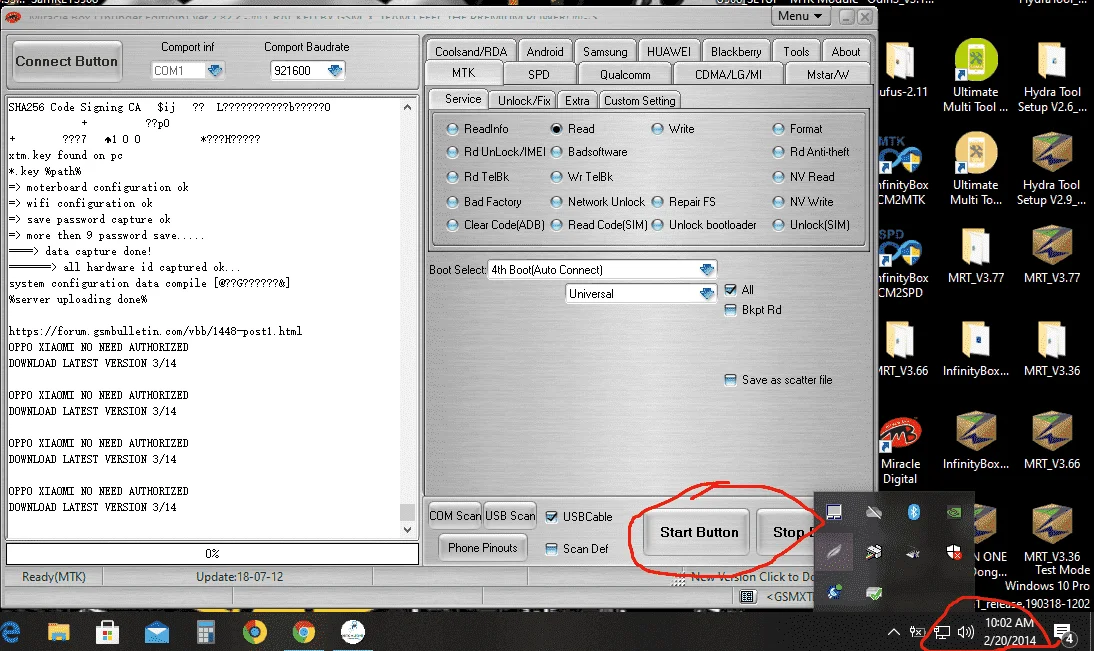
Task: Open the Unlock/Fix sub-tab
Action: click(524, 100)
